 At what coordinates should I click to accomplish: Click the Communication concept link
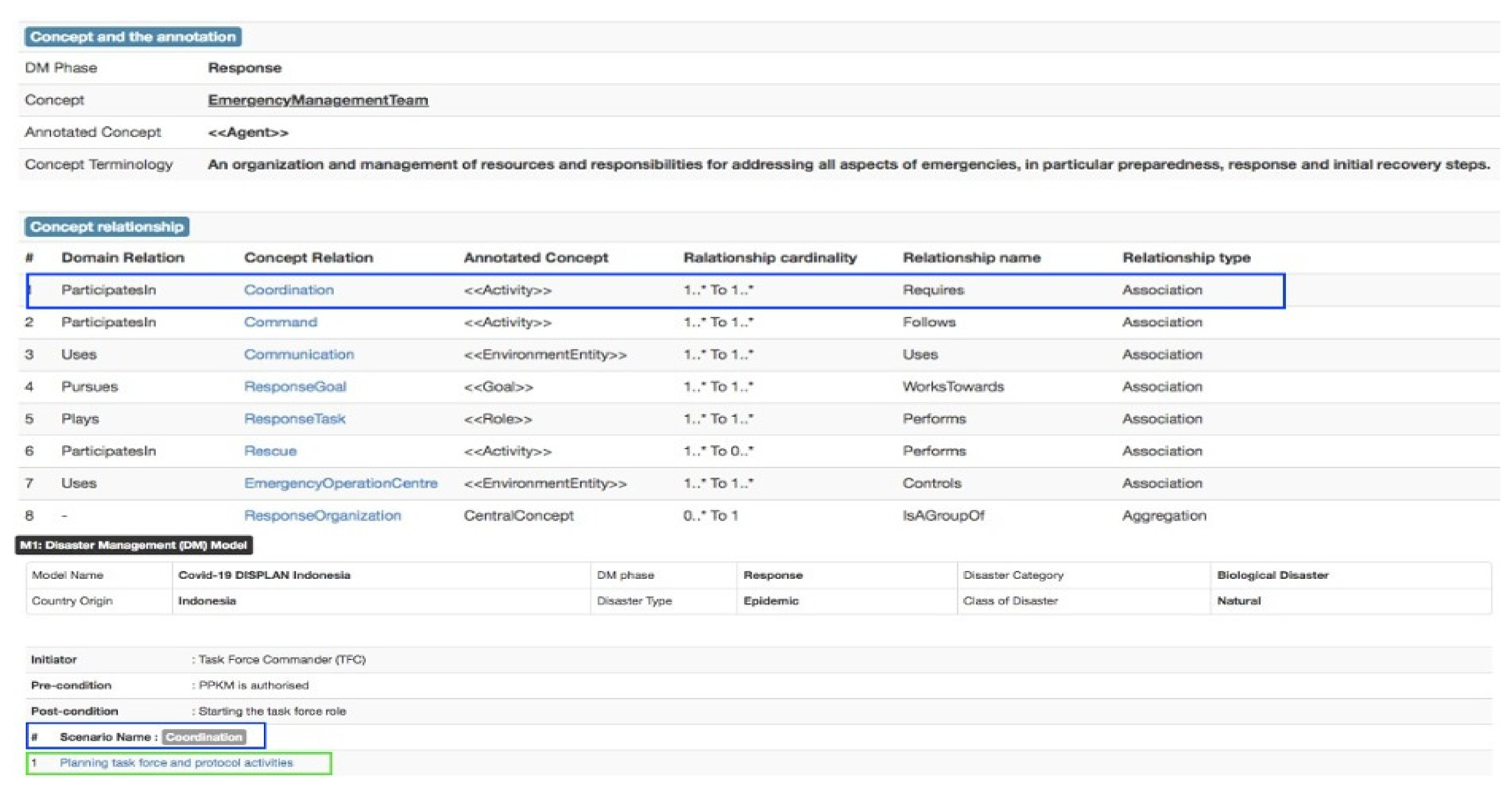tap(299, 354)
